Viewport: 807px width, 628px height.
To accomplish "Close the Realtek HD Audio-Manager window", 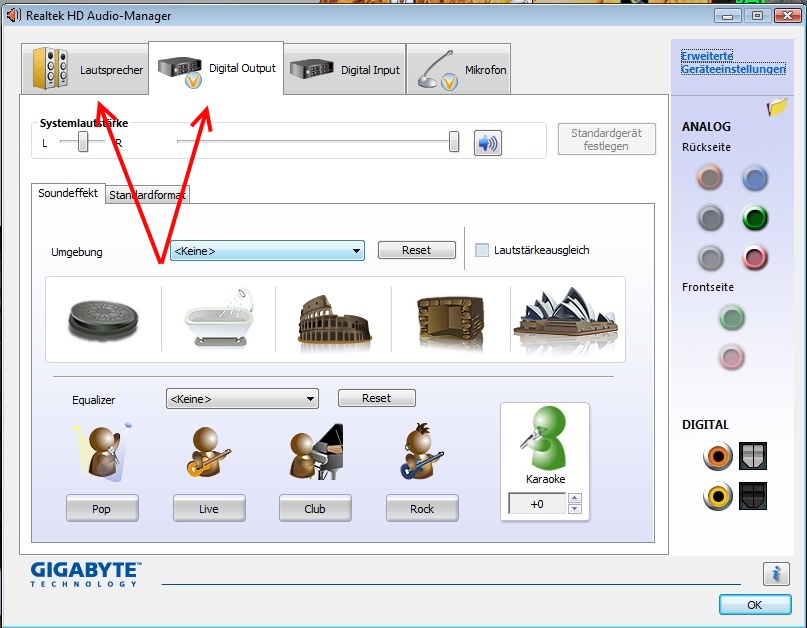I will (x=787, y=16).
